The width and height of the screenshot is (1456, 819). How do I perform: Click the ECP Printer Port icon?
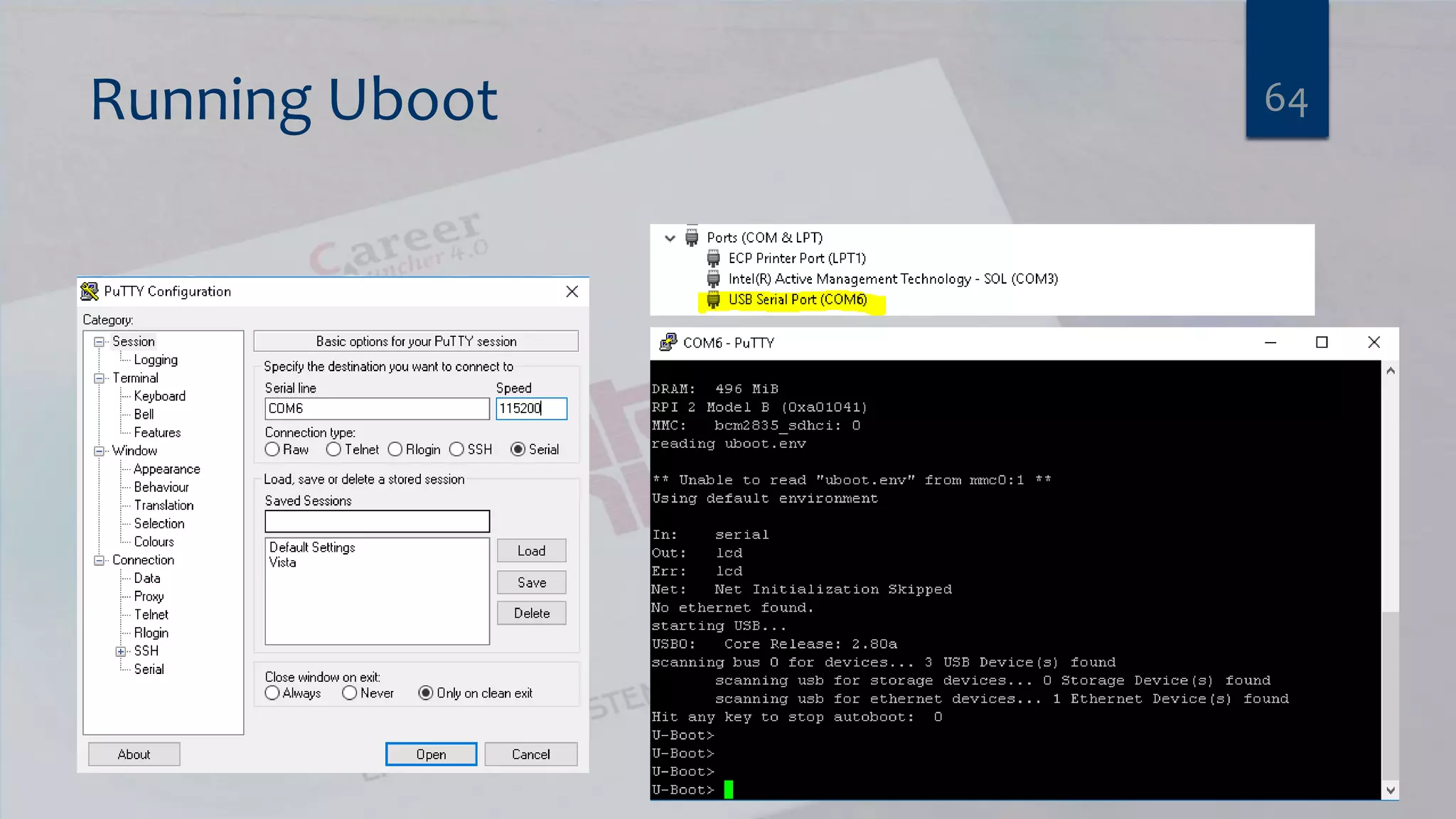713,258
